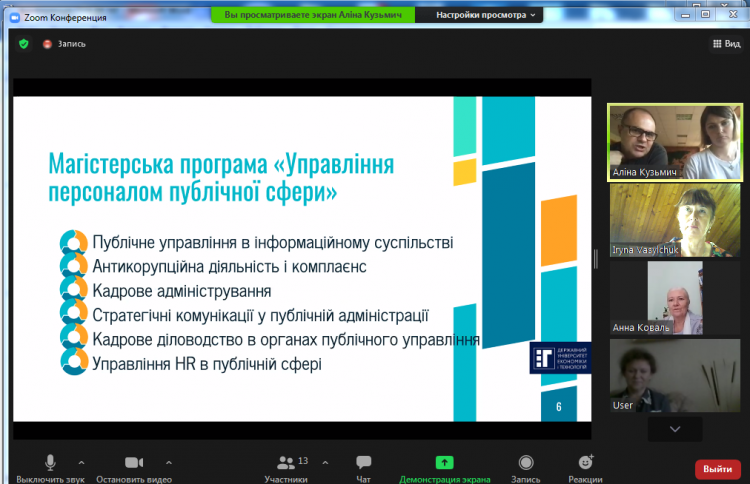Click the Zoom app icon in title bar
Image resolution: width=750 pixels, height=484 pixels.
point(15,16)
